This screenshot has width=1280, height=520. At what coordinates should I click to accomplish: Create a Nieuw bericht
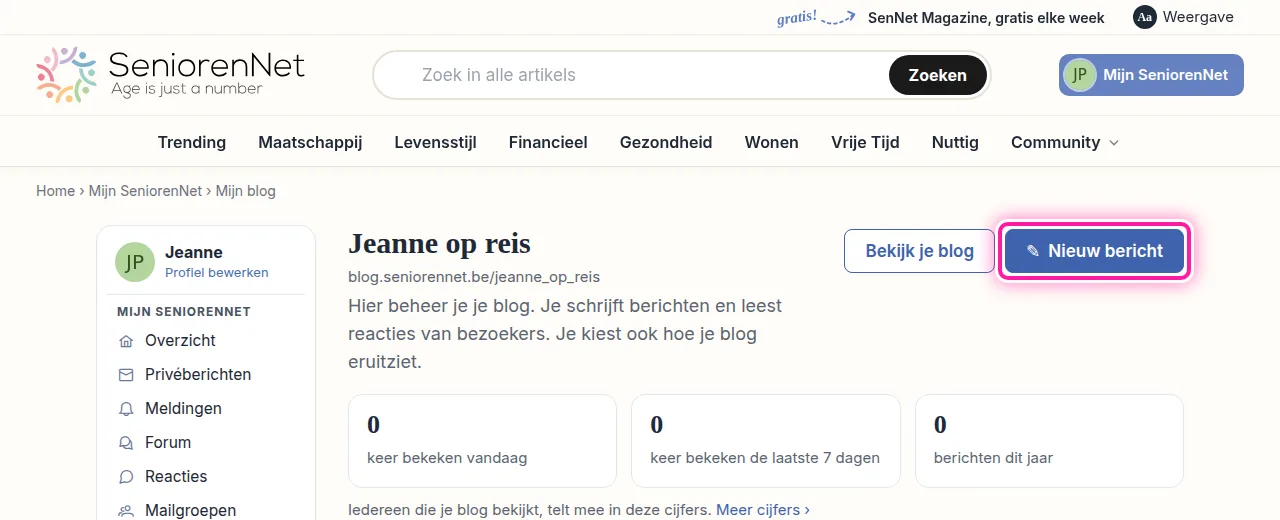1095,251
